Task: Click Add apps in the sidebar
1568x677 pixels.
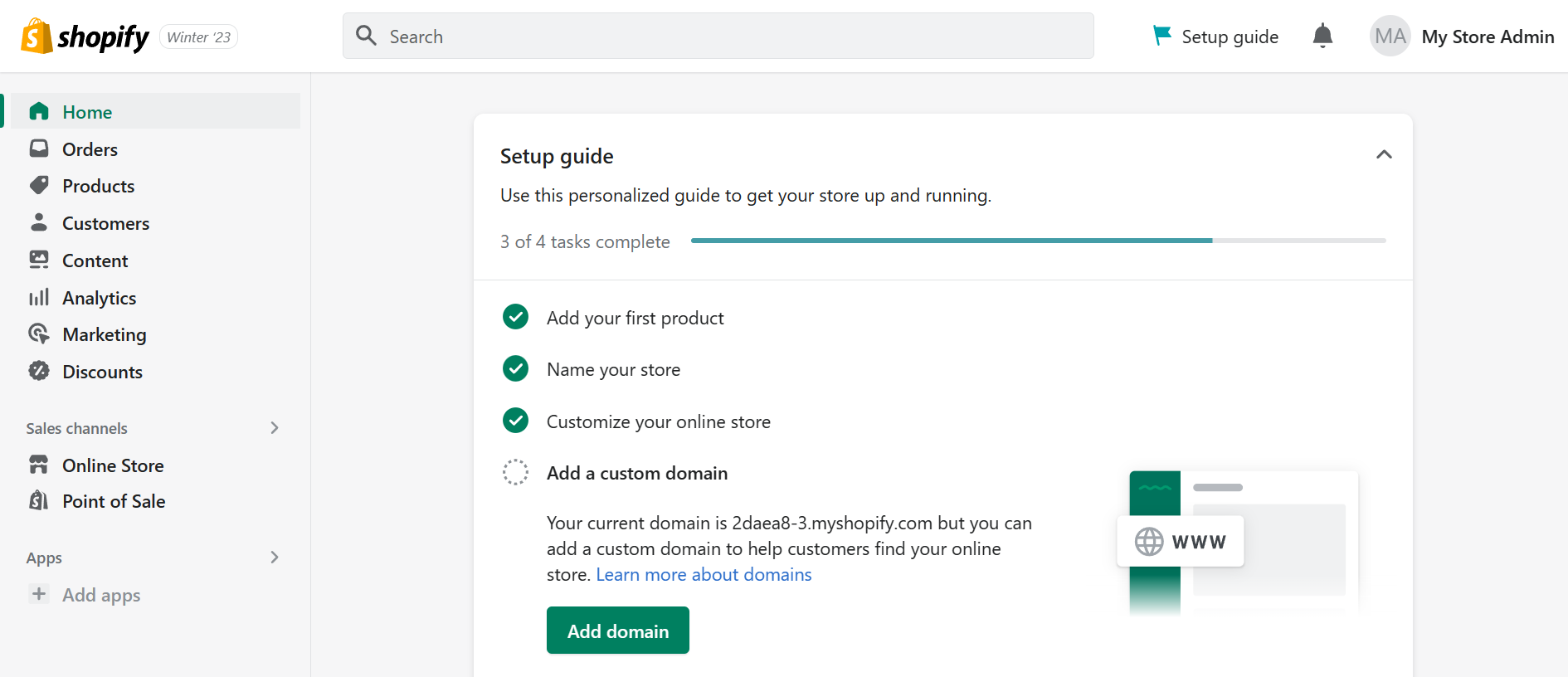Action: point(101,595)
